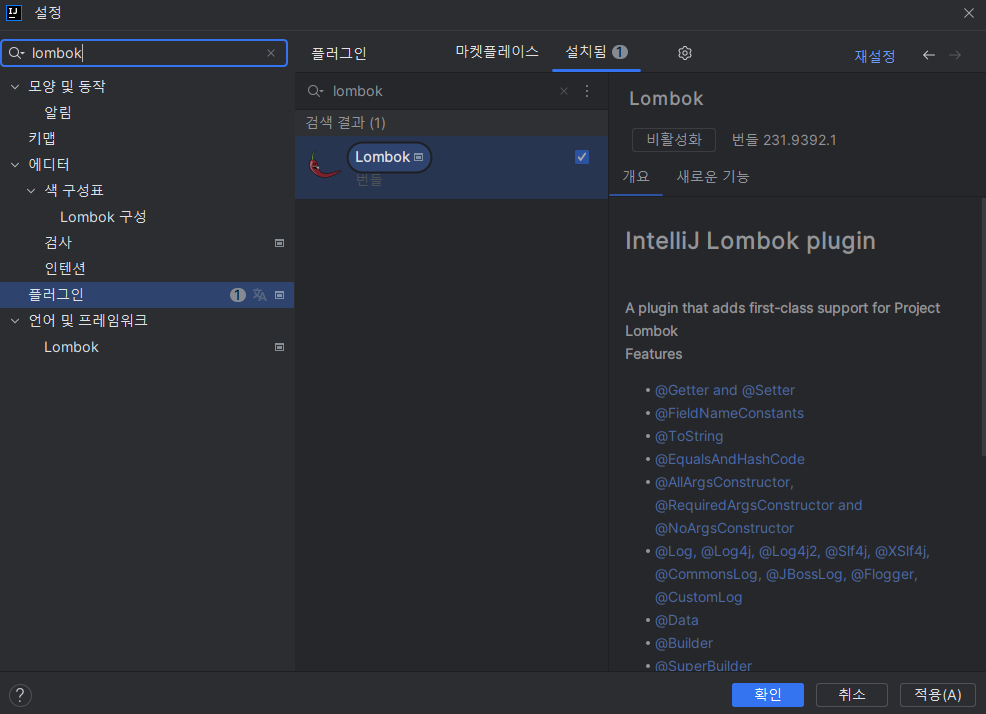Open the @ToString link
Screen dimensions: 986x714
(689, 437)
